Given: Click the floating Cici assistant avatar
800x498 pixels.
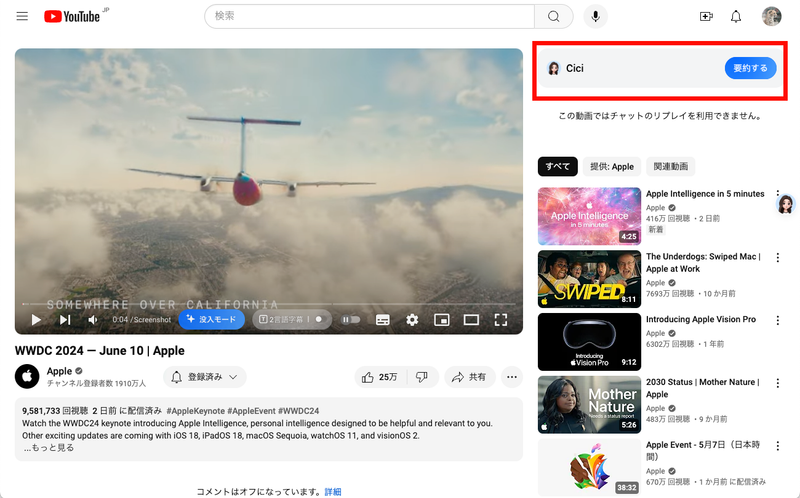Looking at the screenshot, I should click(786, 204).
